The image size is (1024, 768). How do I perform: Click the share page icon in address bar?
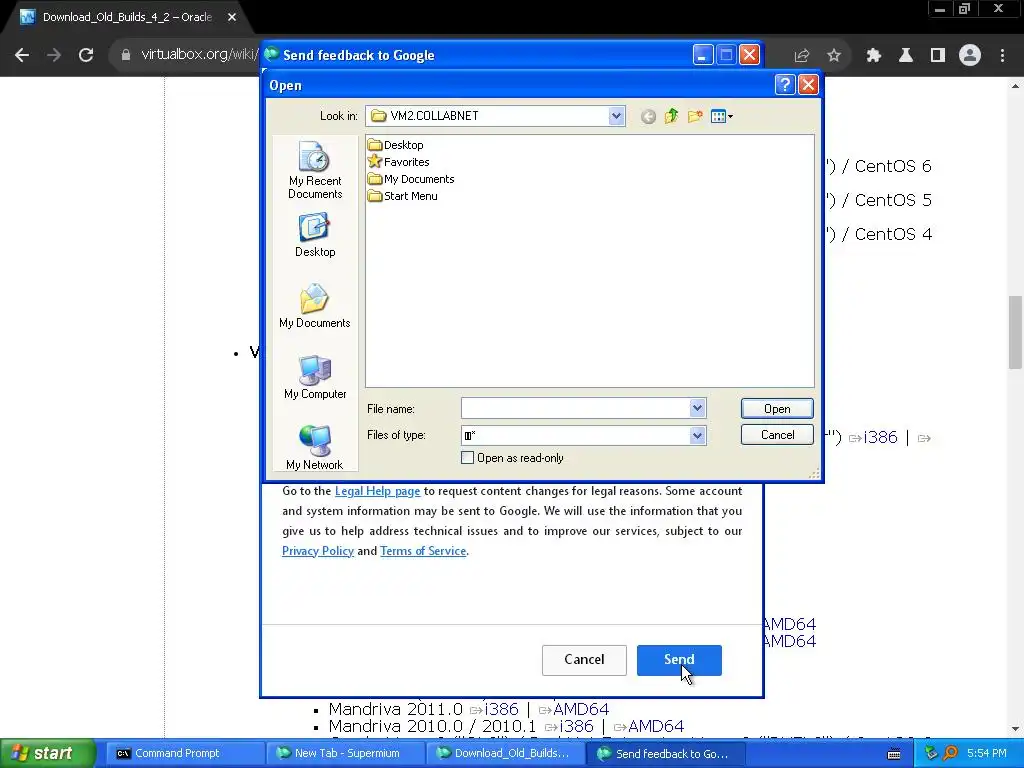(801, 56)
